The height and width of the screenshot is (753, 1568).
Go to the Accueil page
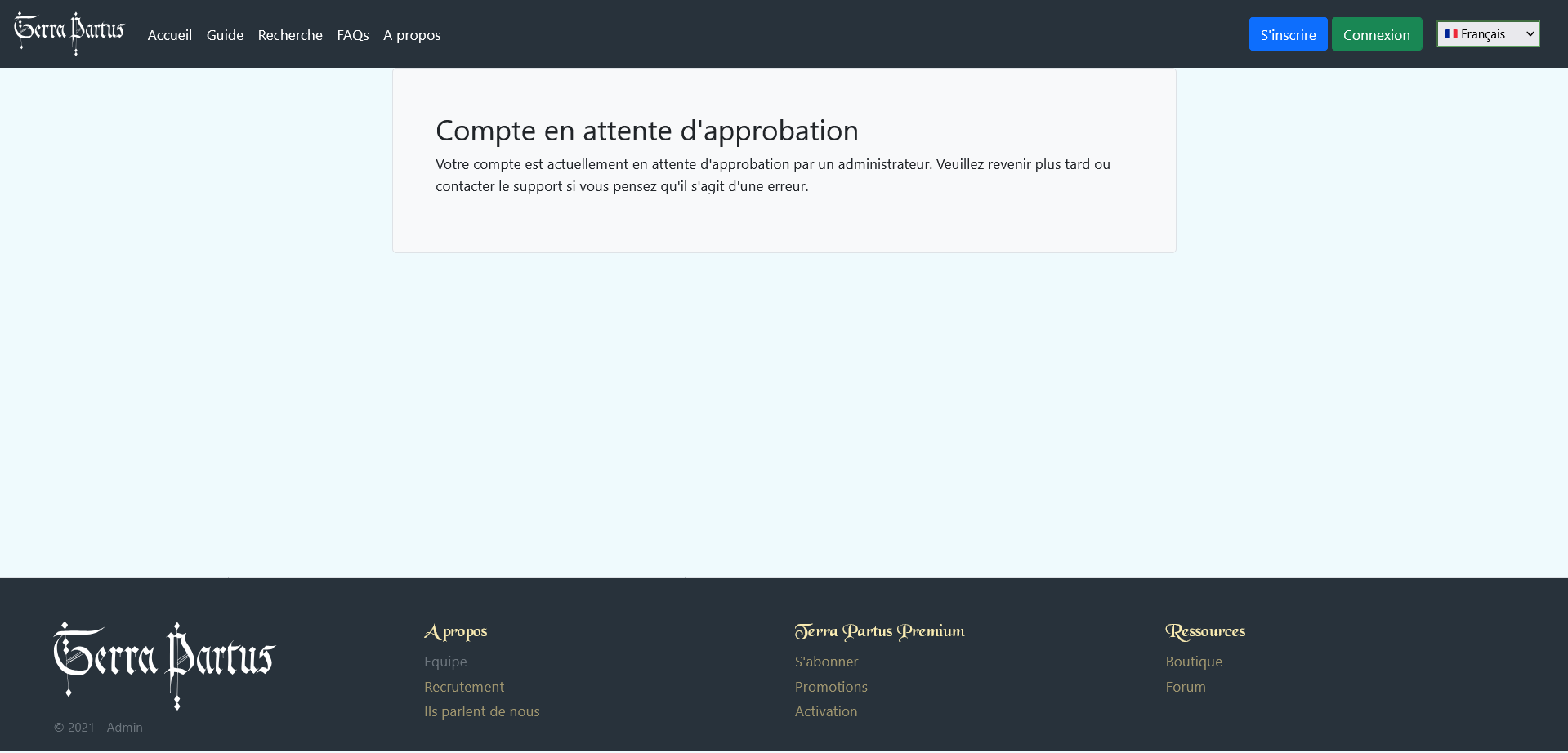click(169, 35)
